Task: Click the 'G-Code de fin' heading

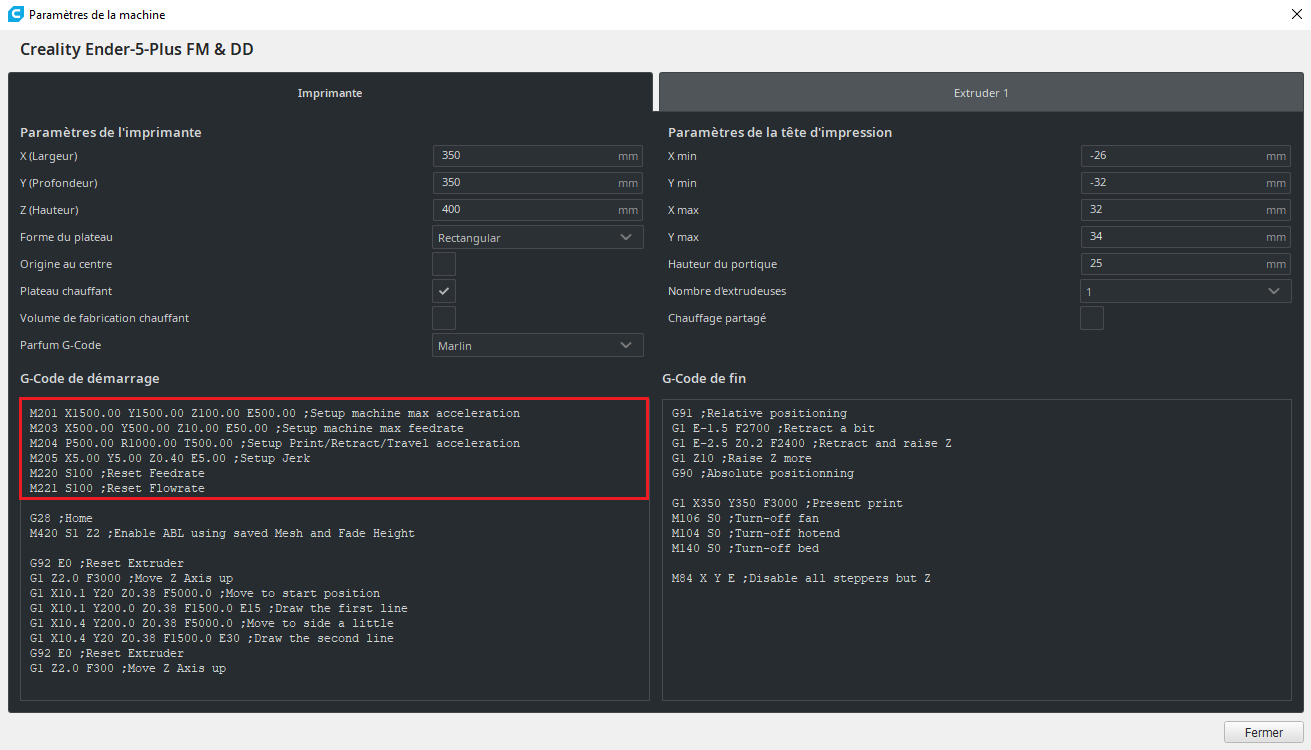Action: coord(704,378)
